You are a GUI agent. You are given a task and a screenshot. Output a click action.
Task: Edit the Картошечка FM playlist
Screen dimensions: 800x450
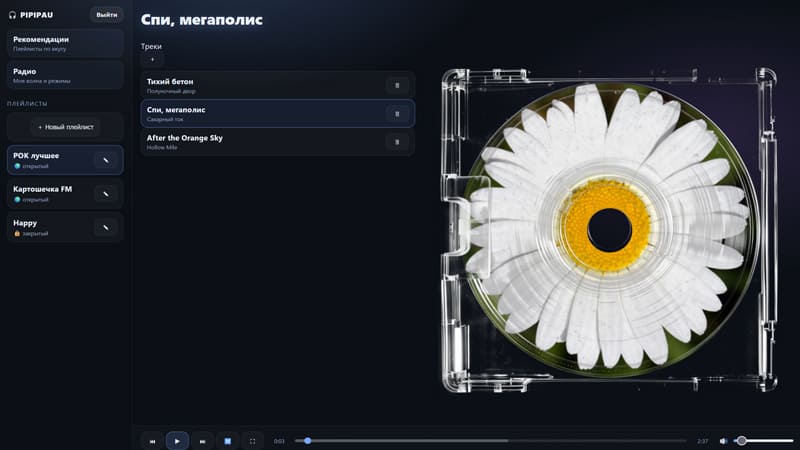106,193
